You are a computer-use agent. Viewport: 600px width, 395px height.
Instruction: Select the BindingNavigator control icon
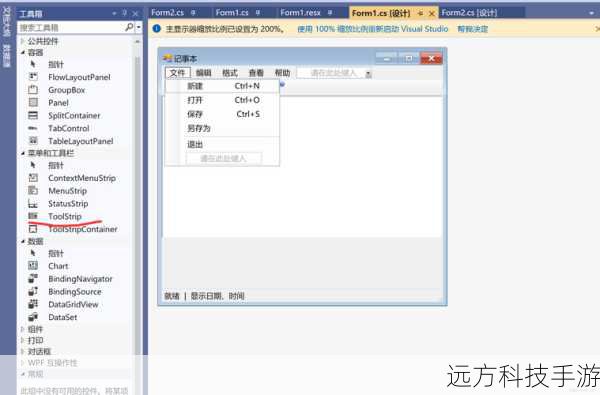coord(33,278)
